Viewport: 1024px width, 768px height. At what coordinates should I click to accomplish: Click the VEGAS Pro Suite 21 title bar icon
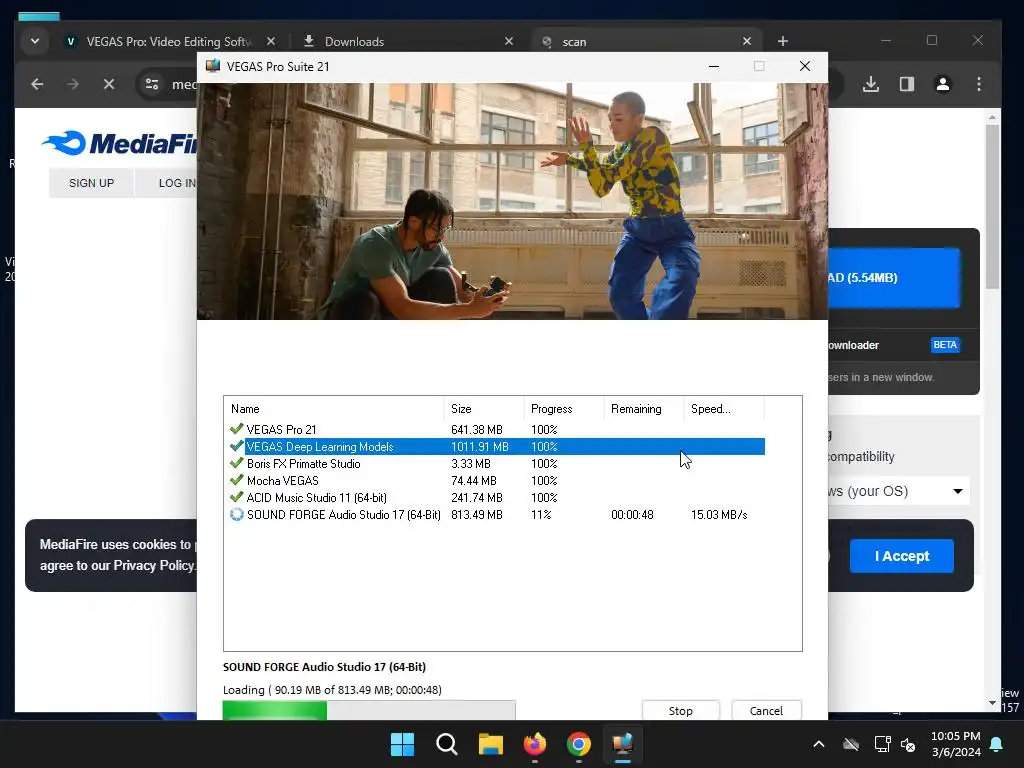[x=213, y=66]
